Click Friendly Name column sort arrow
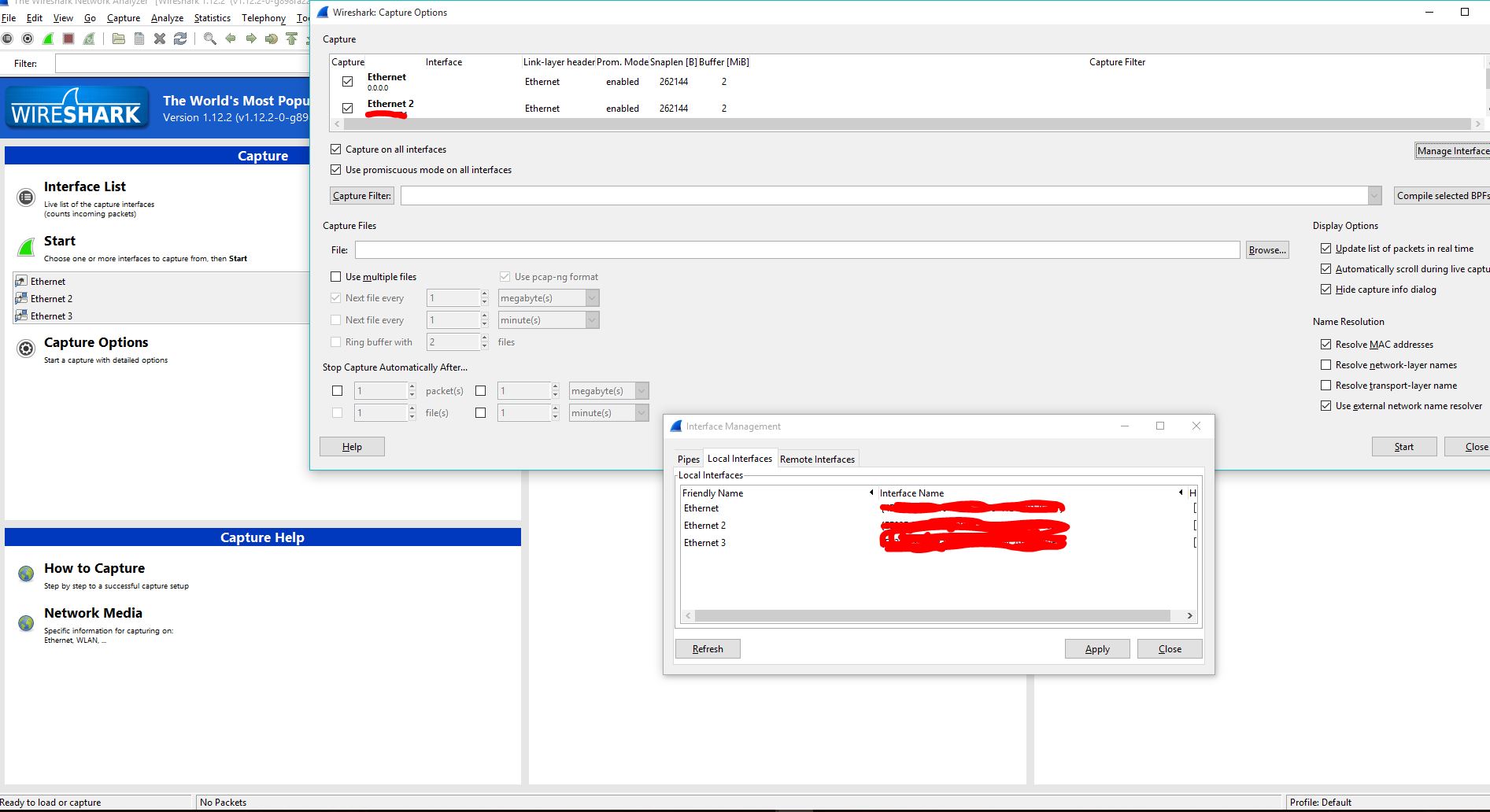The width and height of the screenshot is (1490, 812). 871,493
